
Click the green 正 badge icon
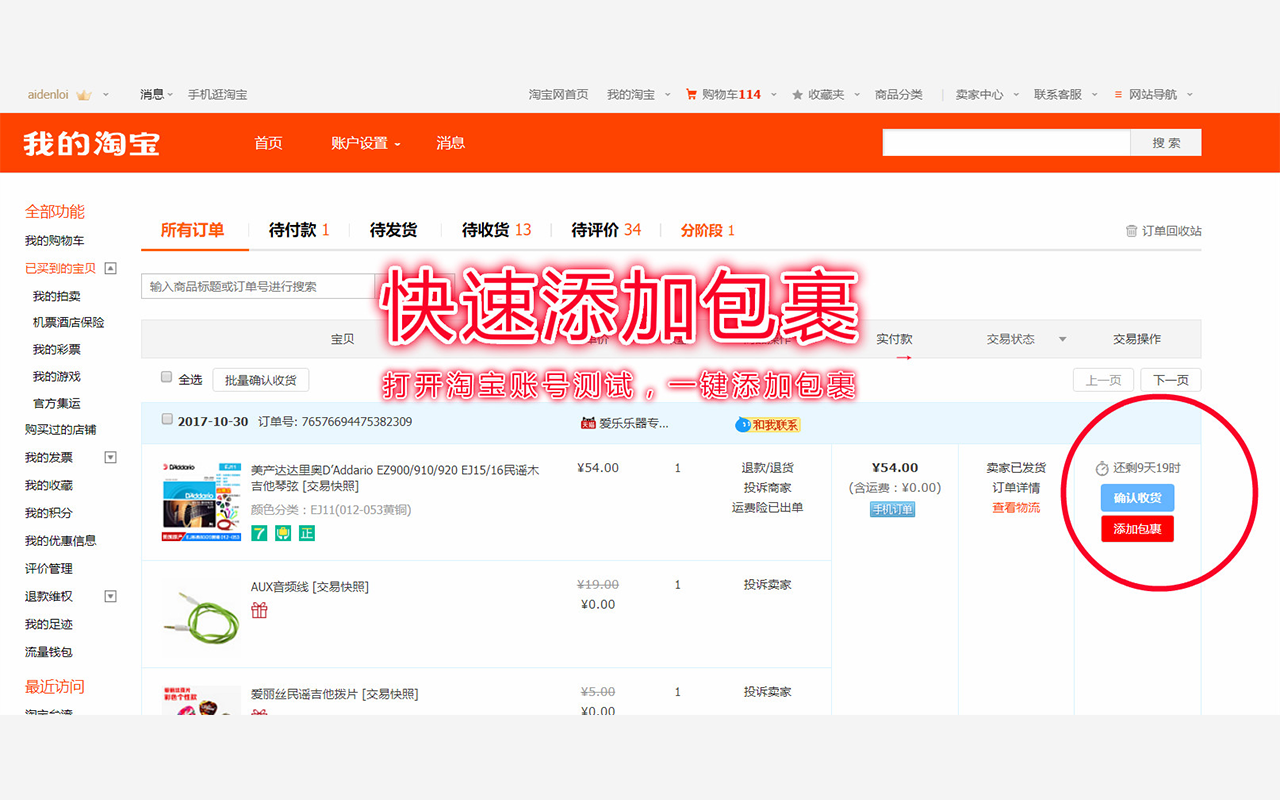click(307, 533)
